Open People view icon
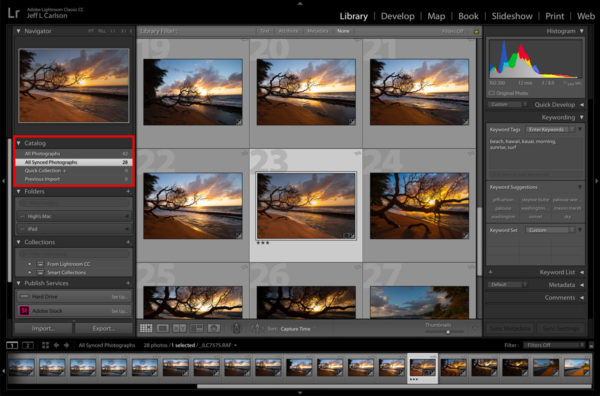This screenshot has height=396, width=600. [x=214, y=328]
